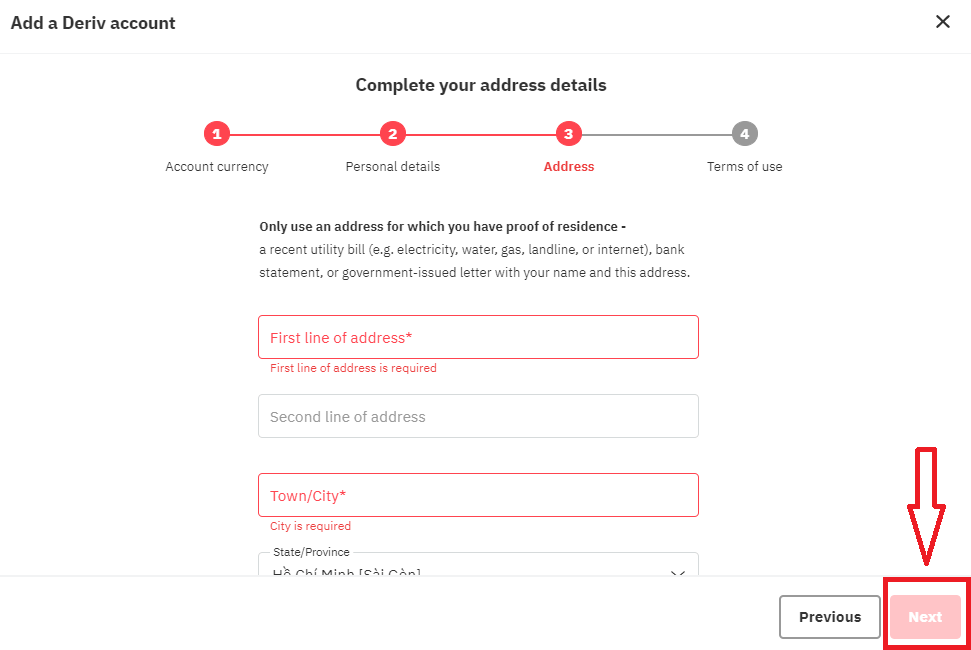Screen dimensions: 971x650
Task: Click the step 3 Address indicator
Action: [x=568, y=133]
